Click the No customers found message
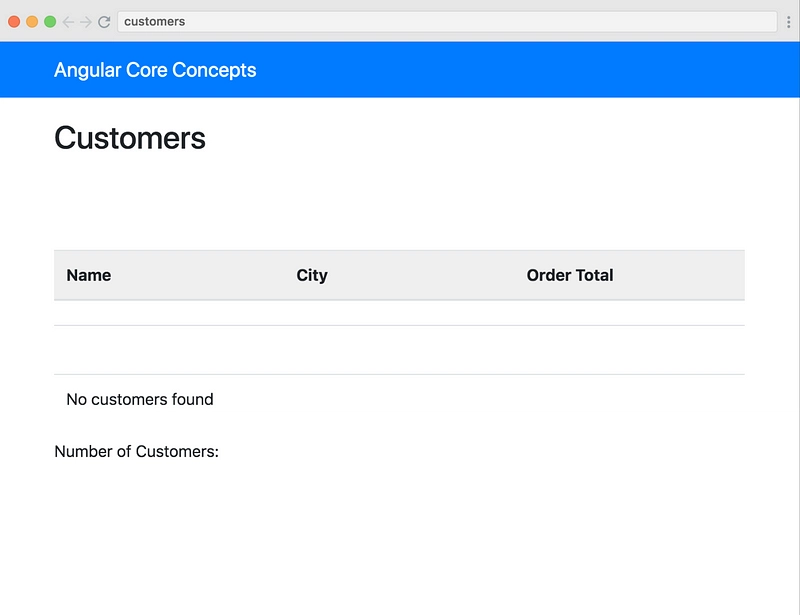The image size is (800, 615). point(140,399)
